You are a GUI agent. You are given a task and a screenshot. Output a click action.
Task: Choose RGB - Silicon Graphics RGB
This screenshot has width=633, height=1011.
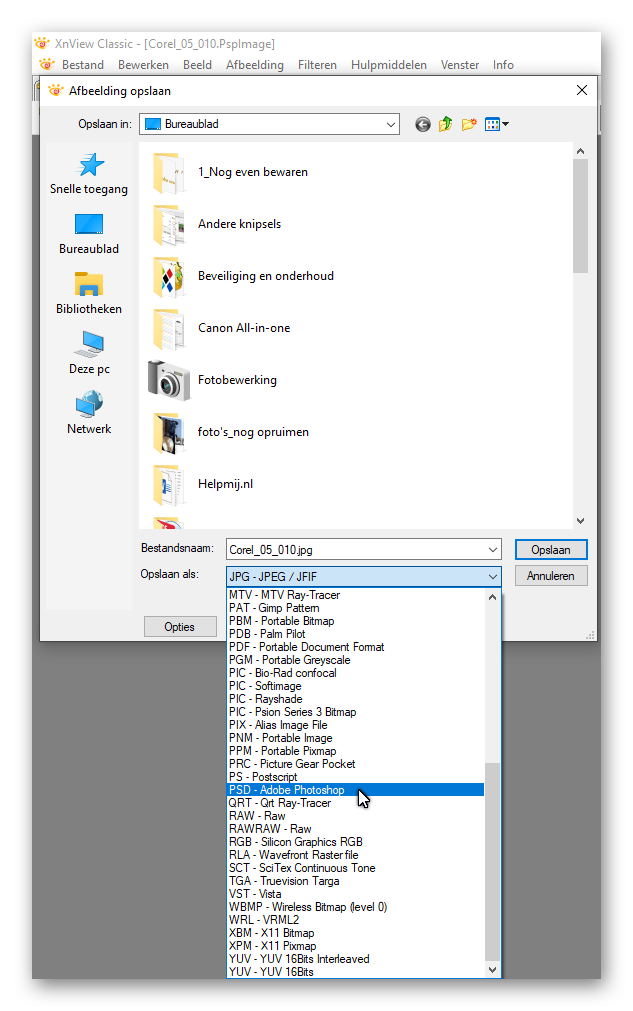(x=356, y=842)
